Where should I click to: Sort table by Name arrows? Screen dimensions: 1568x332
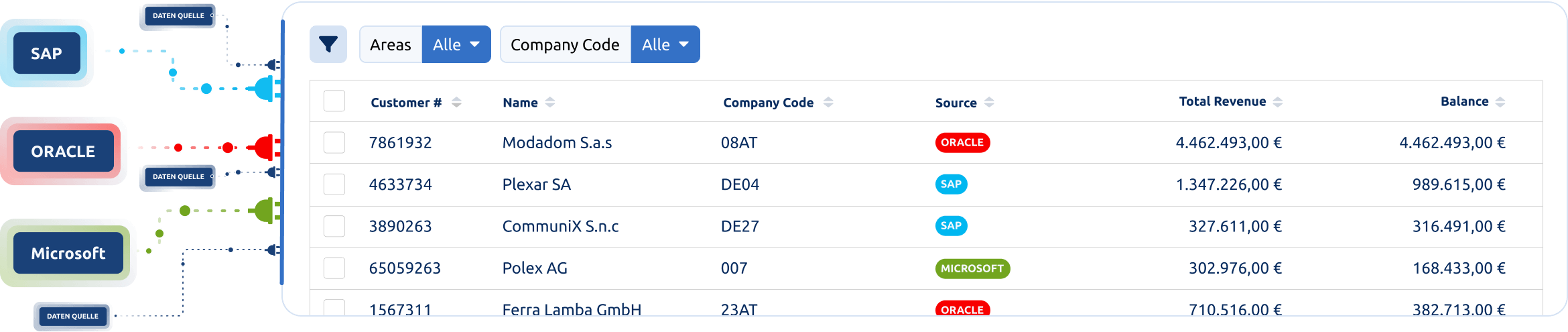click(550, 103)
